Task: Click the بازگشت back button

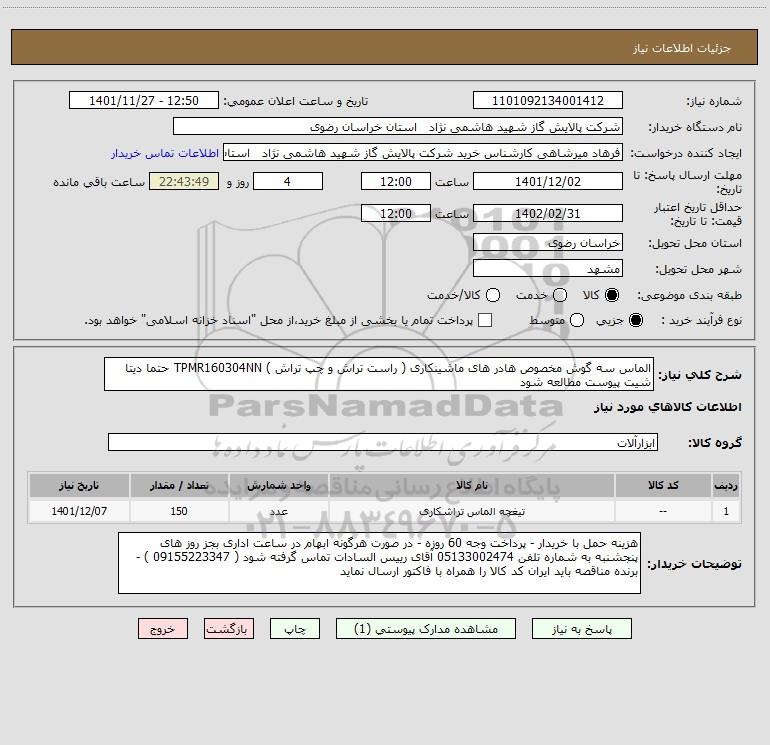Action: coord(229,629)
